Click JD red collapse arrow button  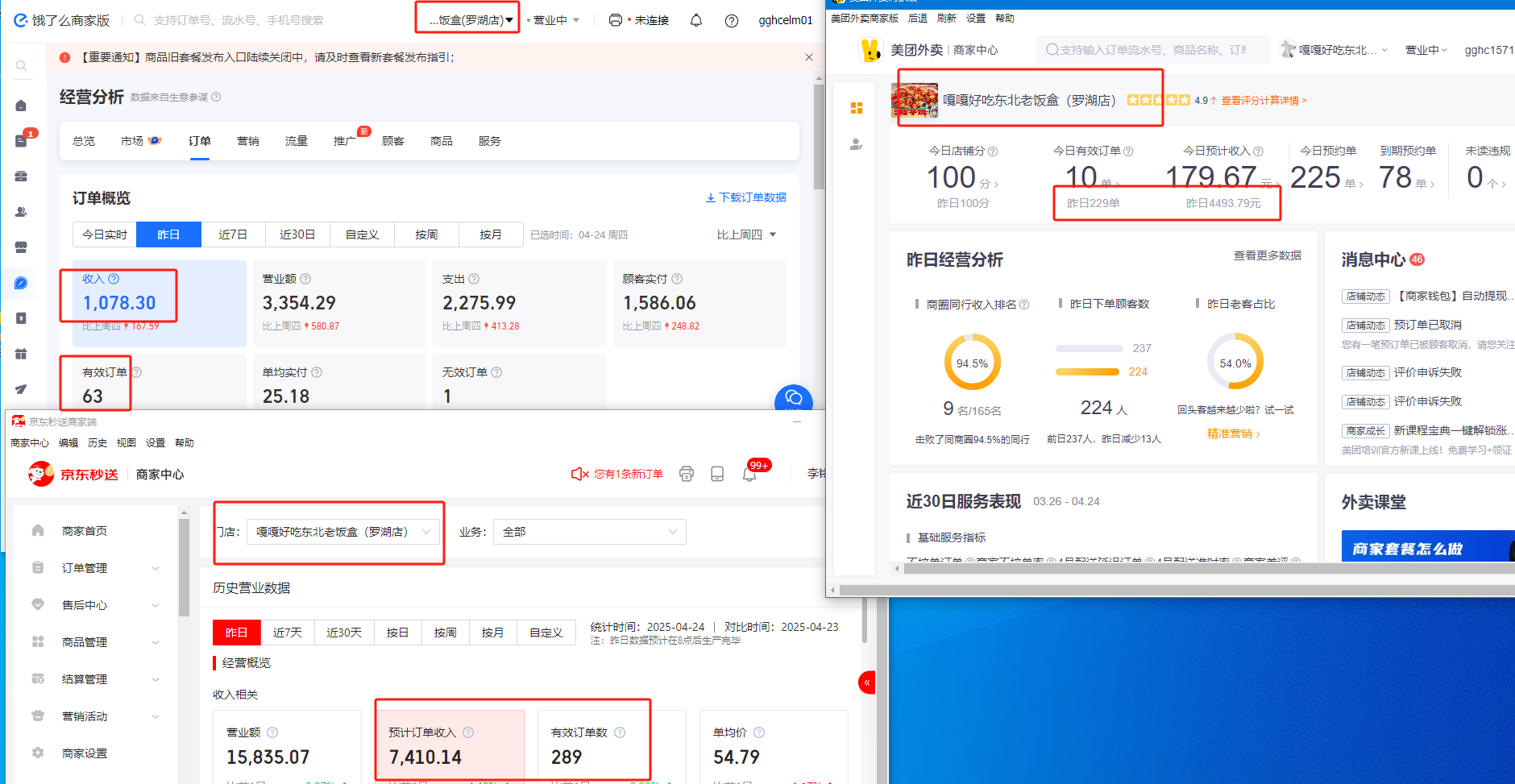tap(867, 682)
